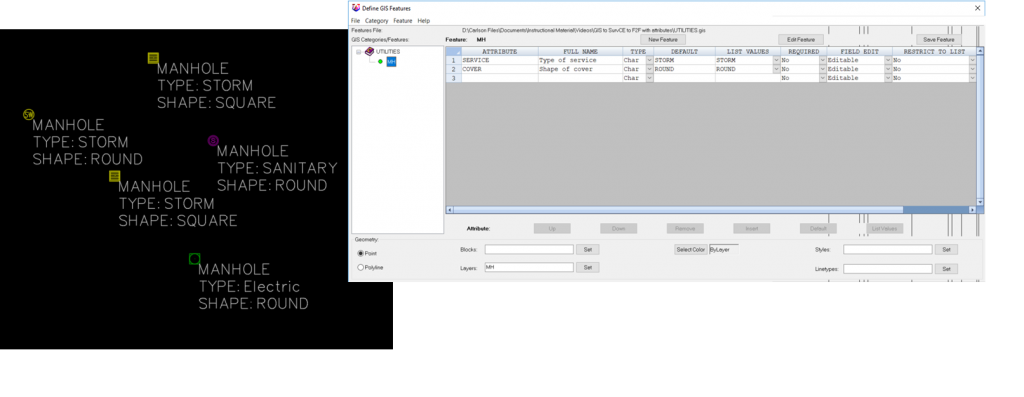Click the green Electric manhole symbol

pyautogui.click(x=194, y=259)
